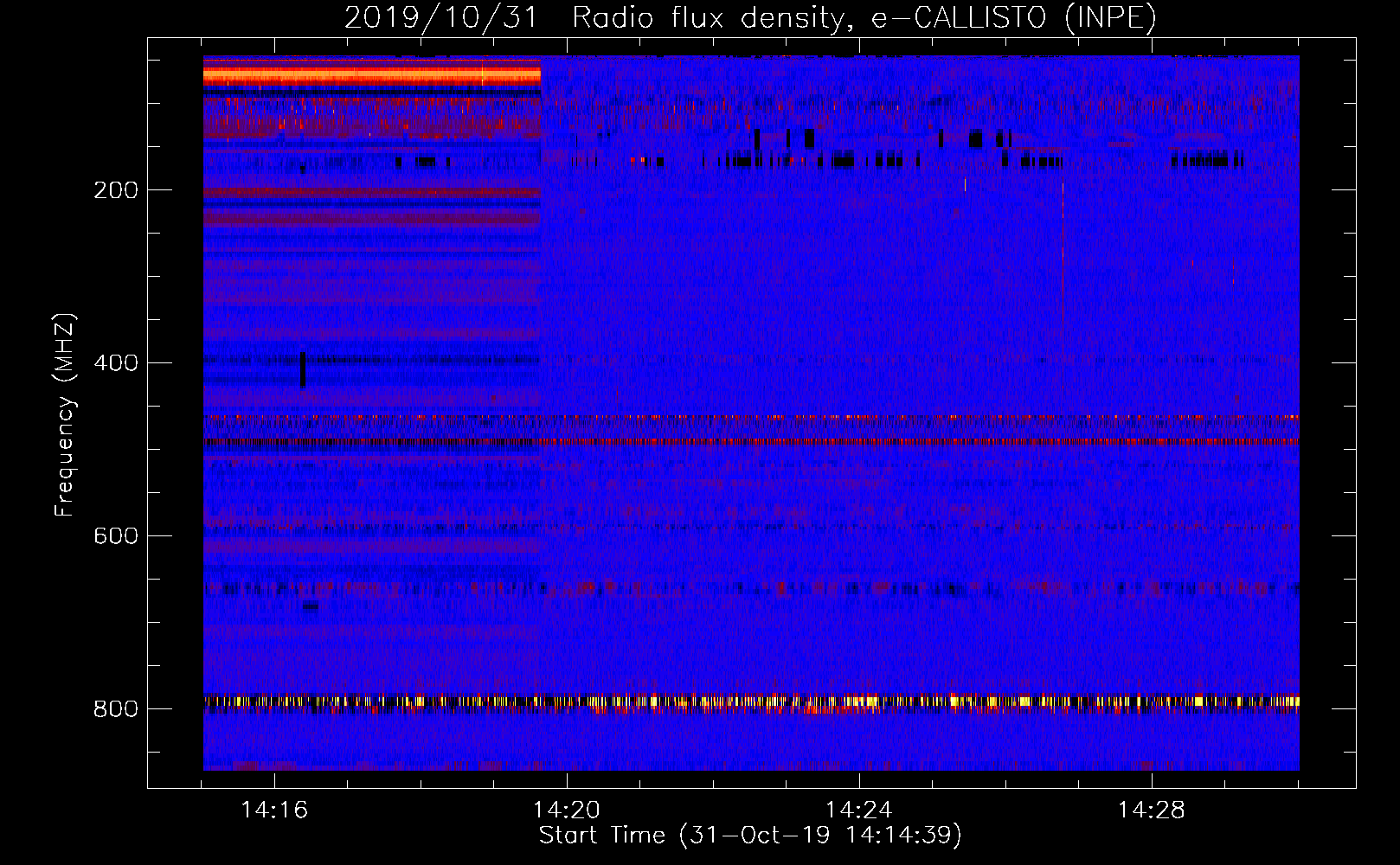Click the 'Frequency (MHZ)' axis label
This screenshot has height=865, width=1400.
pos(64,415)
